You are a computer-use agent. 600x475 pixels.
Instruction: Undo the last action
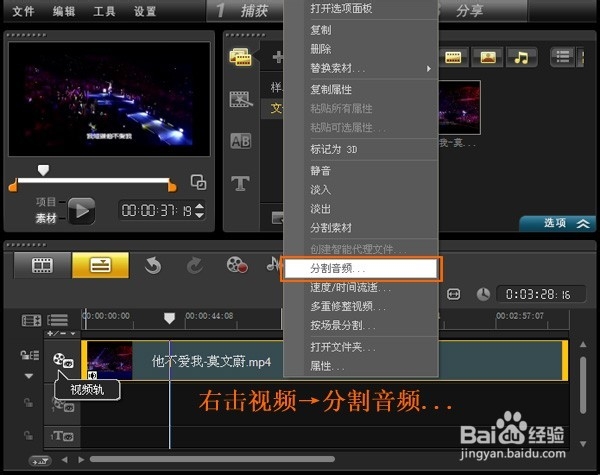tap(153, 265)
